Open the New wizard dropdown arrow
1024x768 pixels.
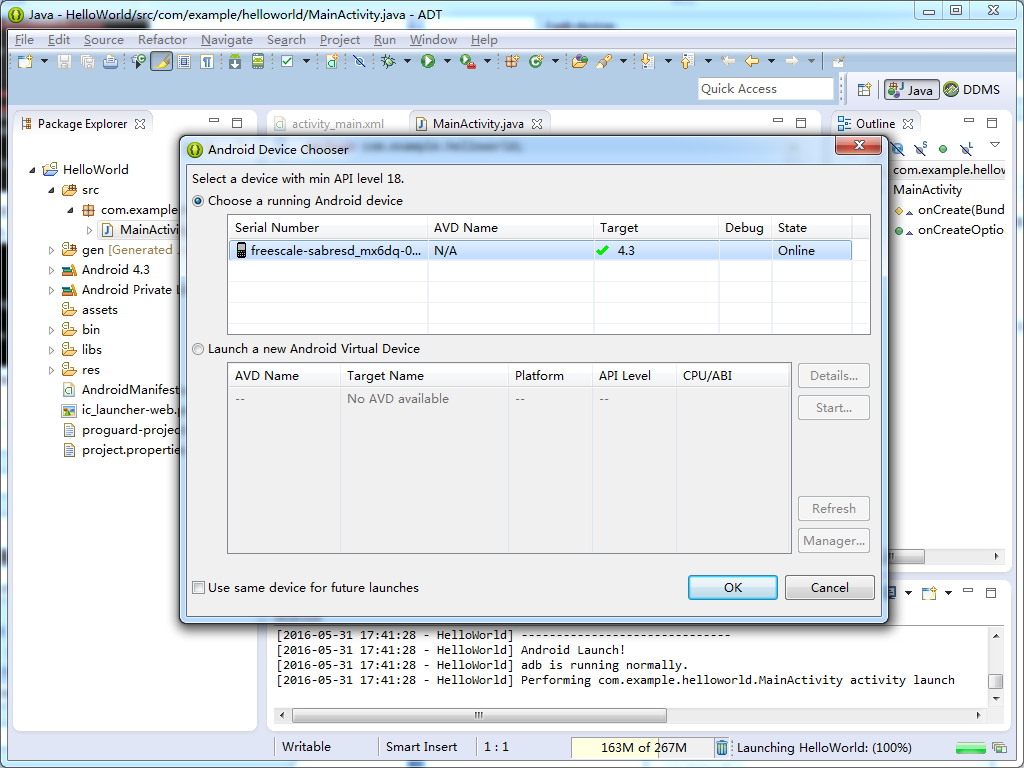(x=44, y=61)
